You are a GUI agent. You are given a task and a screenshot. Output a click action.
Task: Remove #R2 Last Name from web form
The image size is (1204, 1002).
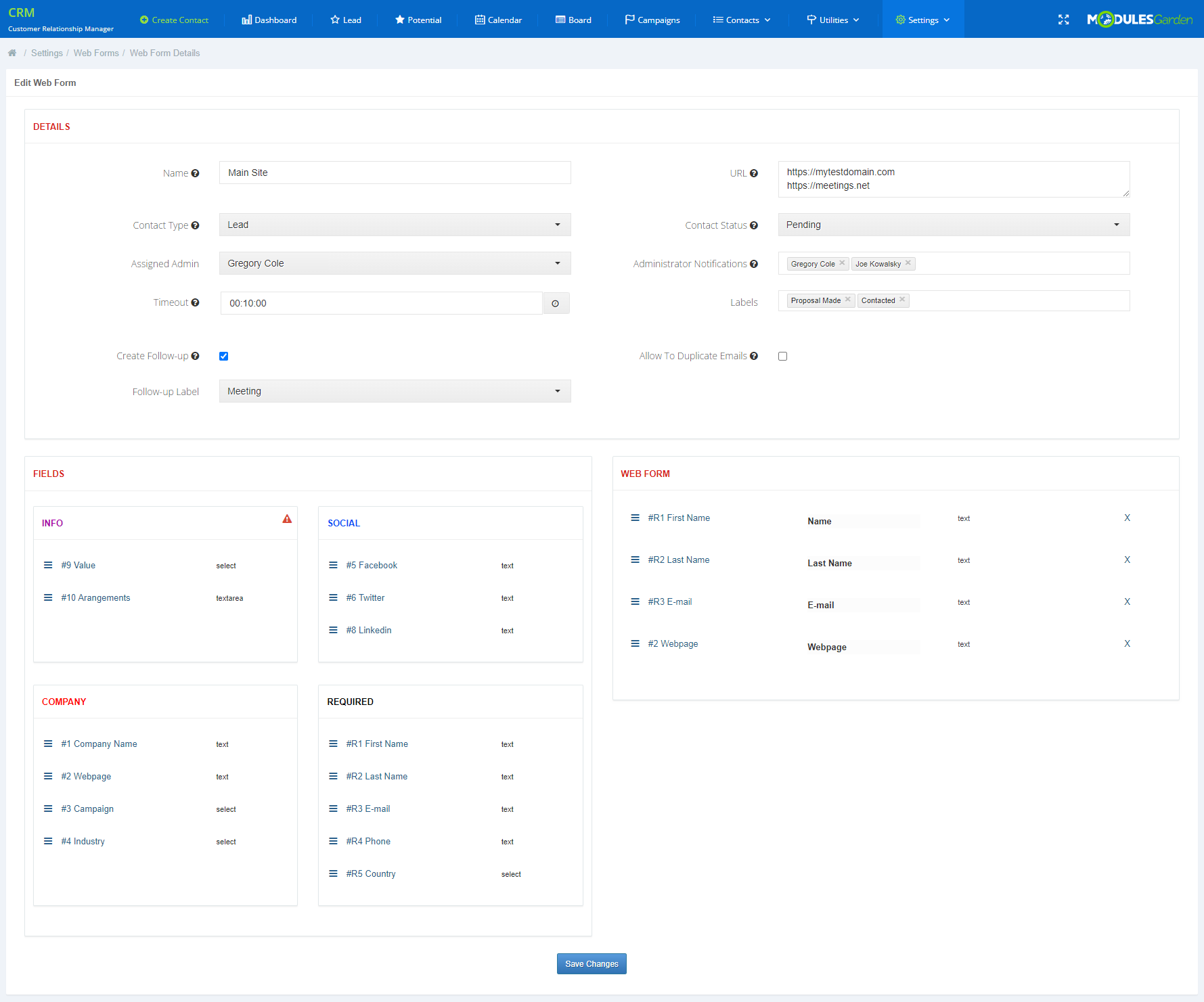(x=1127, y=560)
